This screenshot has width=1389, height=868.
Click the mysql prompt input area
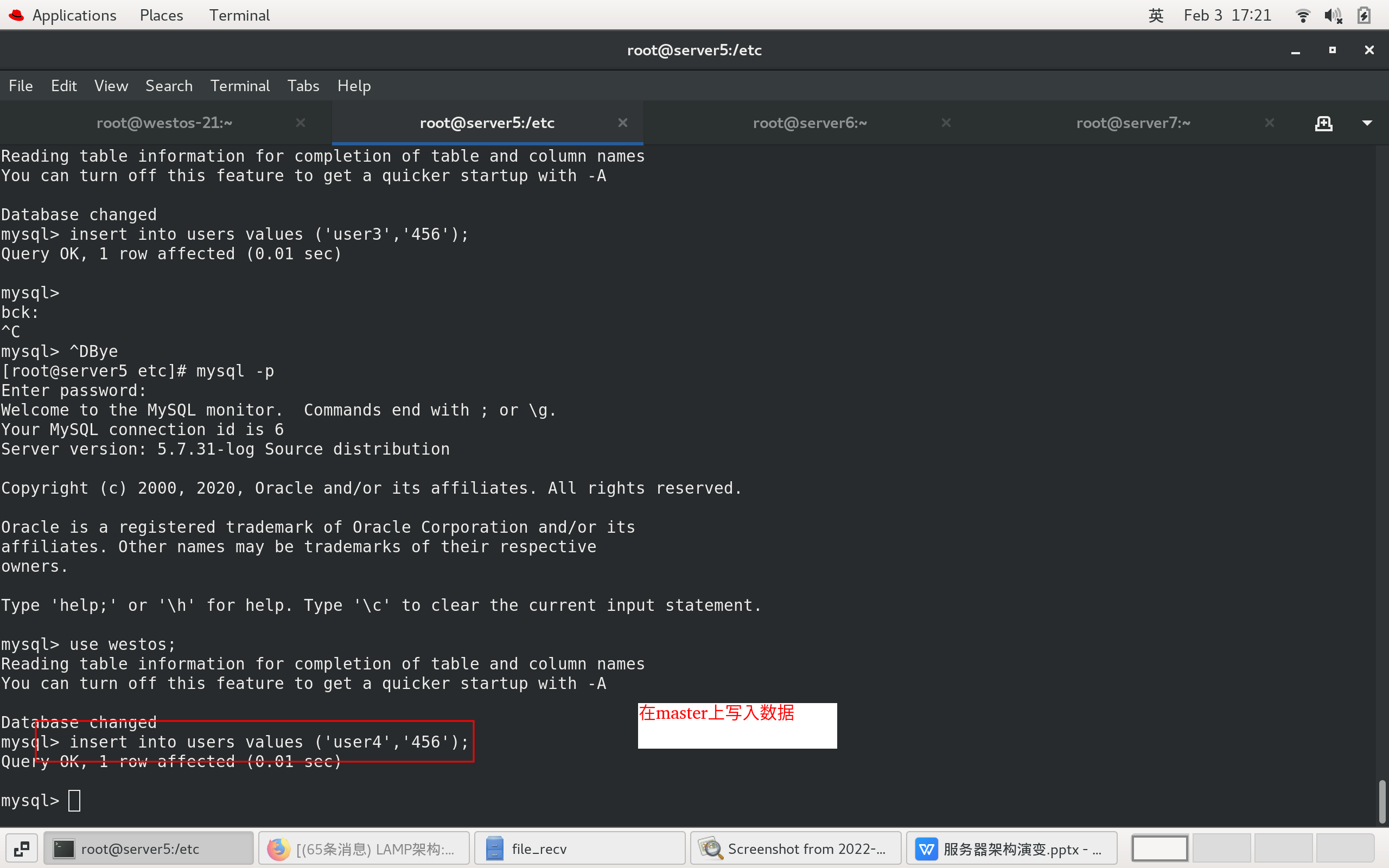pos(73,800)
